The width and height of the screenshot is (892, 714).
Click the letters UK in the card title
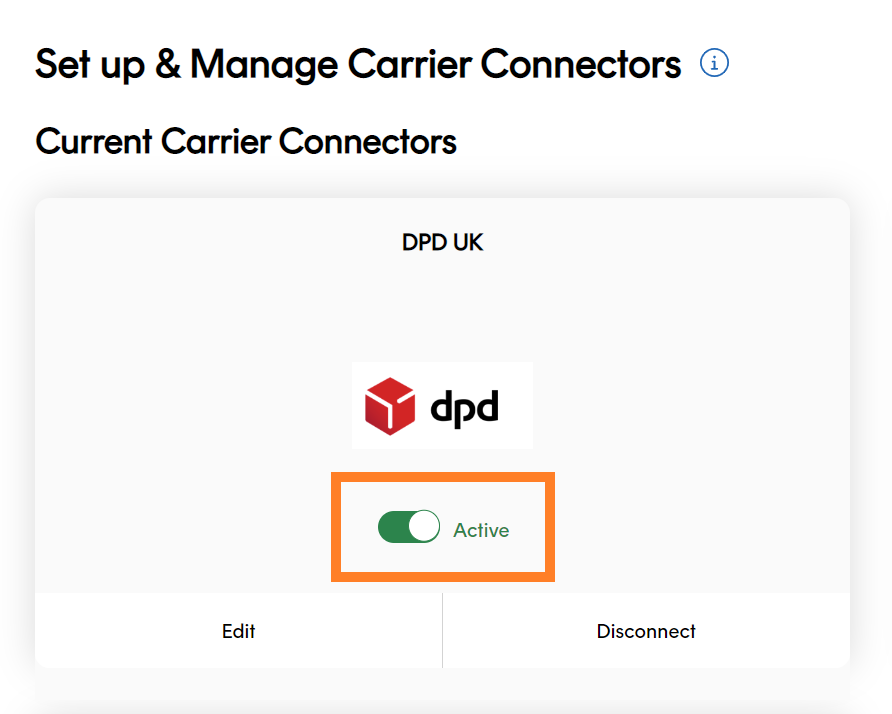[x=468, y=242]
